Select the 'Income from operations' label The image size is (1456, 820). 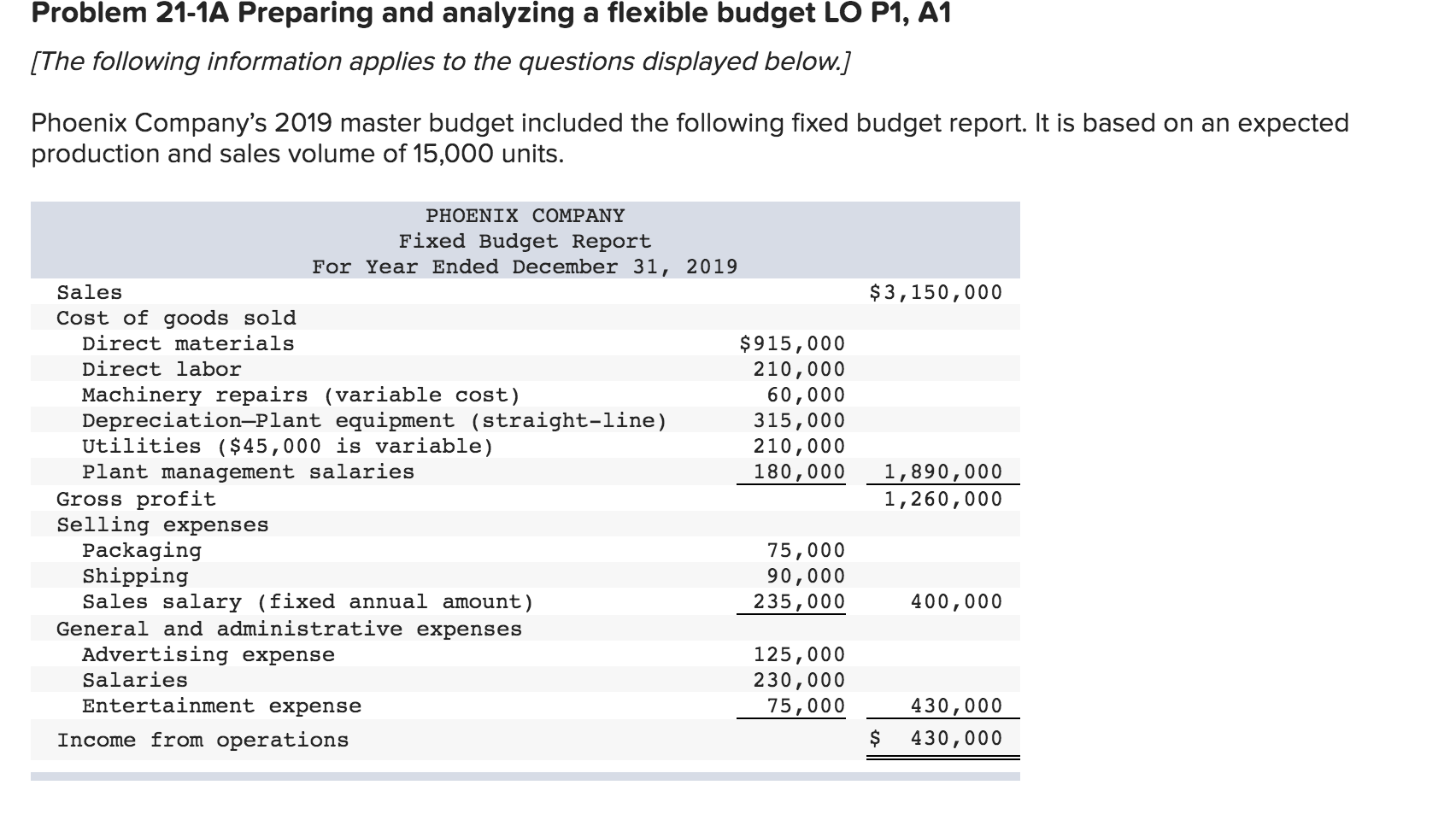click(x=203, y=741)
